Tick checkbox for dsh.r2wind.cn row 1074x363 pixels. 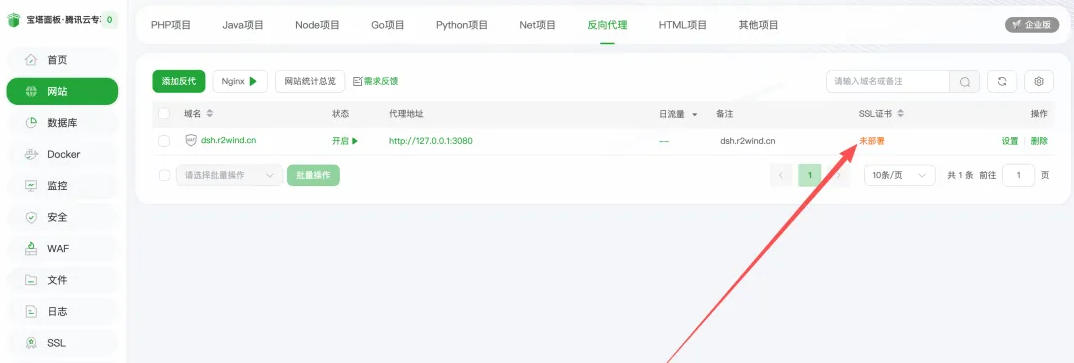coord(164,141)
